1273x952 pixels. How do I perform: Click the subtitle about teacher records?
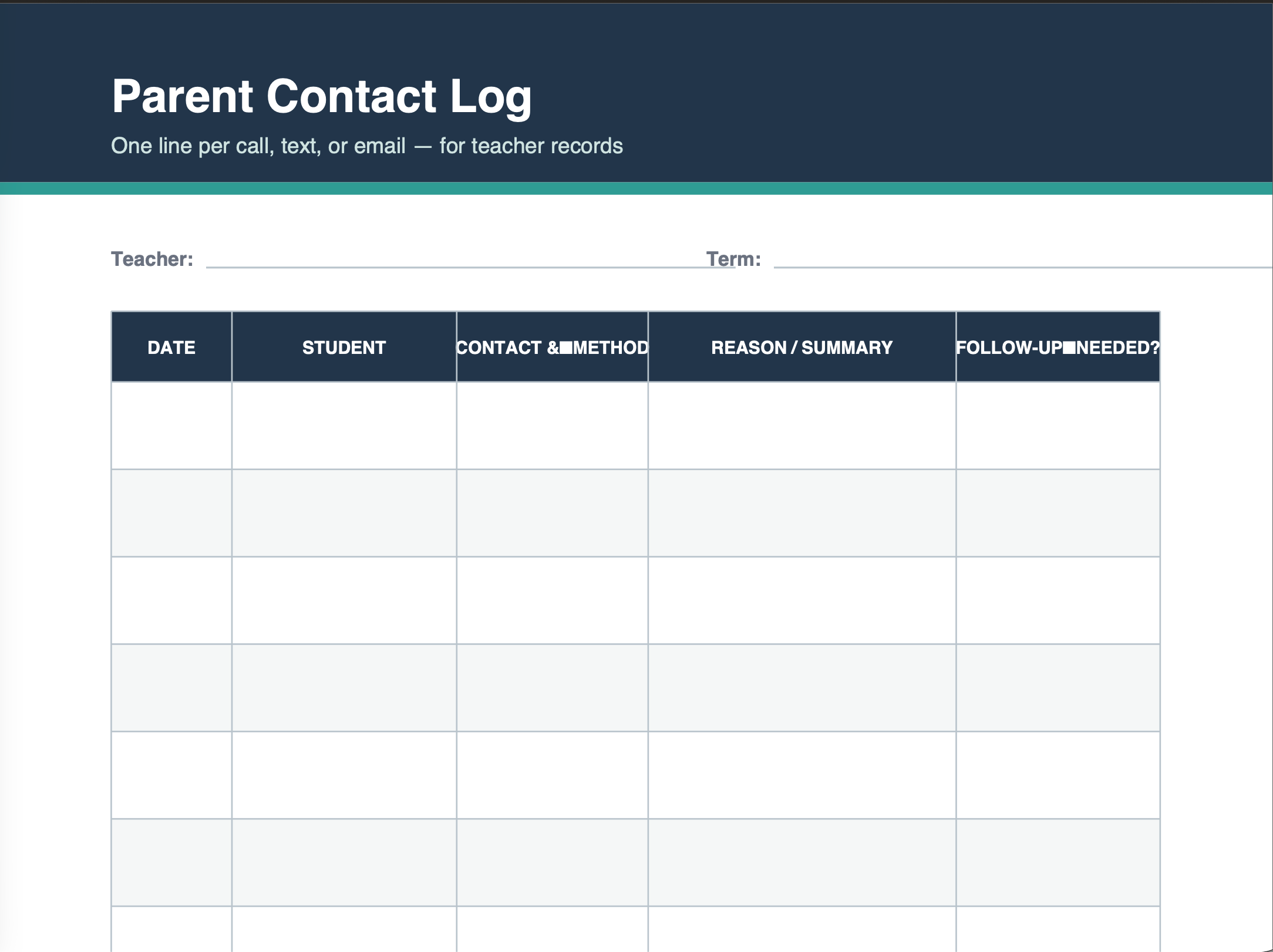click(367, 146)
